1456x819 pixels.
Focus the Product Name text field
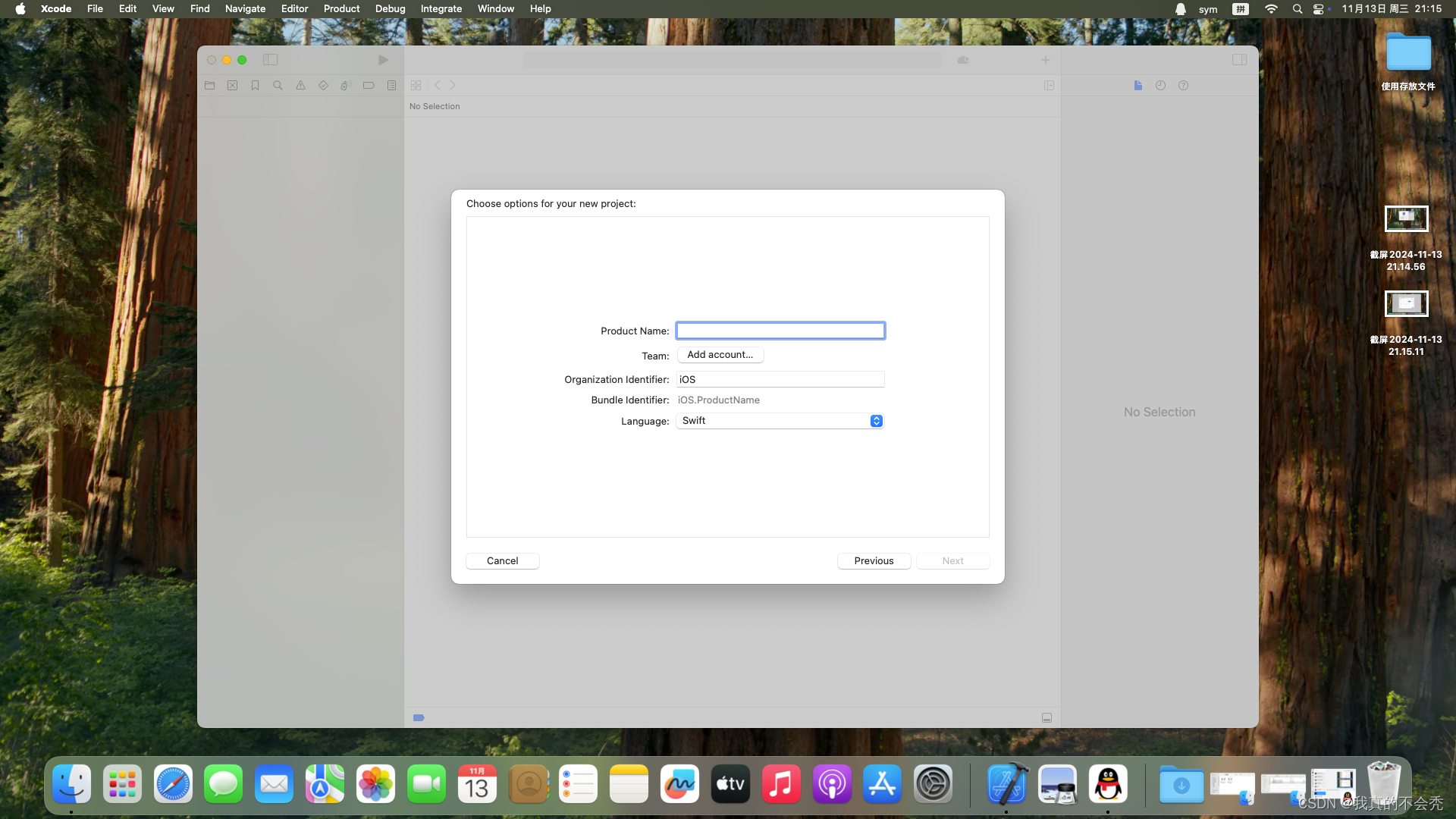click(780, 331)
